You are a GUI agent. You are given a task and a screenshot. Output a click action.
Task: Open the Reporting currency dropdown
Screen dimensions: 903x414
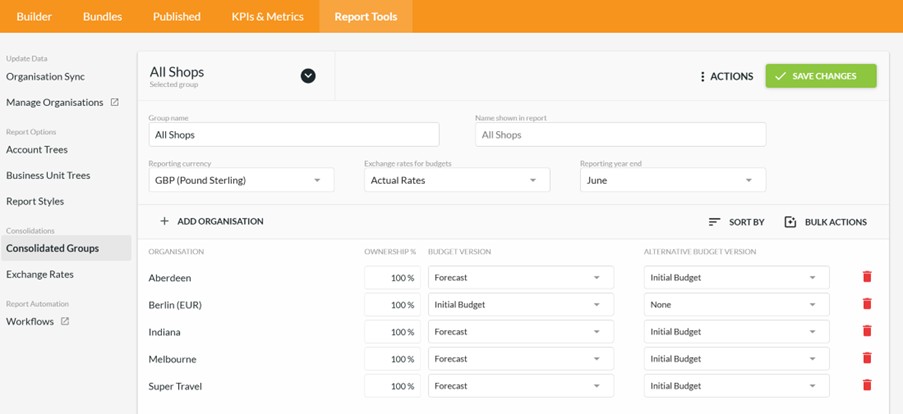[241, 180]
